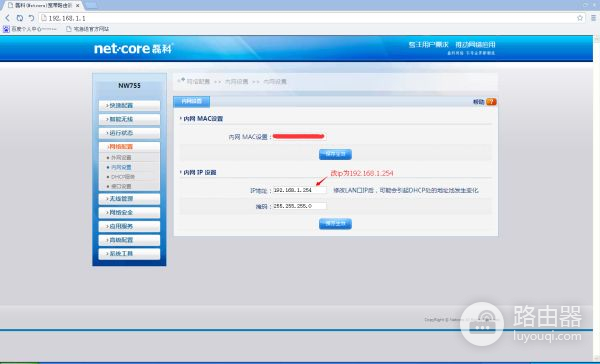Open the DHCP服务 submenu item
Image resolution: width=600 pixels, height=364 pixels.
[122, 177]
